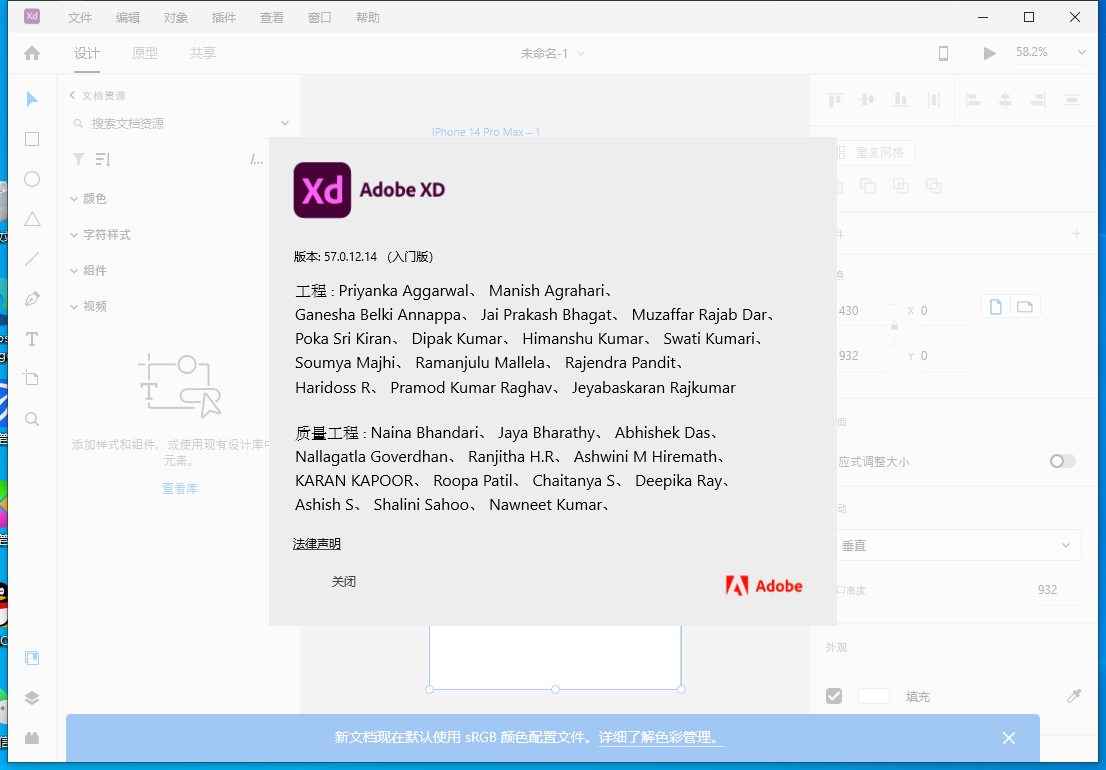Image resolution: width=1106 pixels, height=770 pixels.
Task: Select the Rectangle tool
Action: 31,139
